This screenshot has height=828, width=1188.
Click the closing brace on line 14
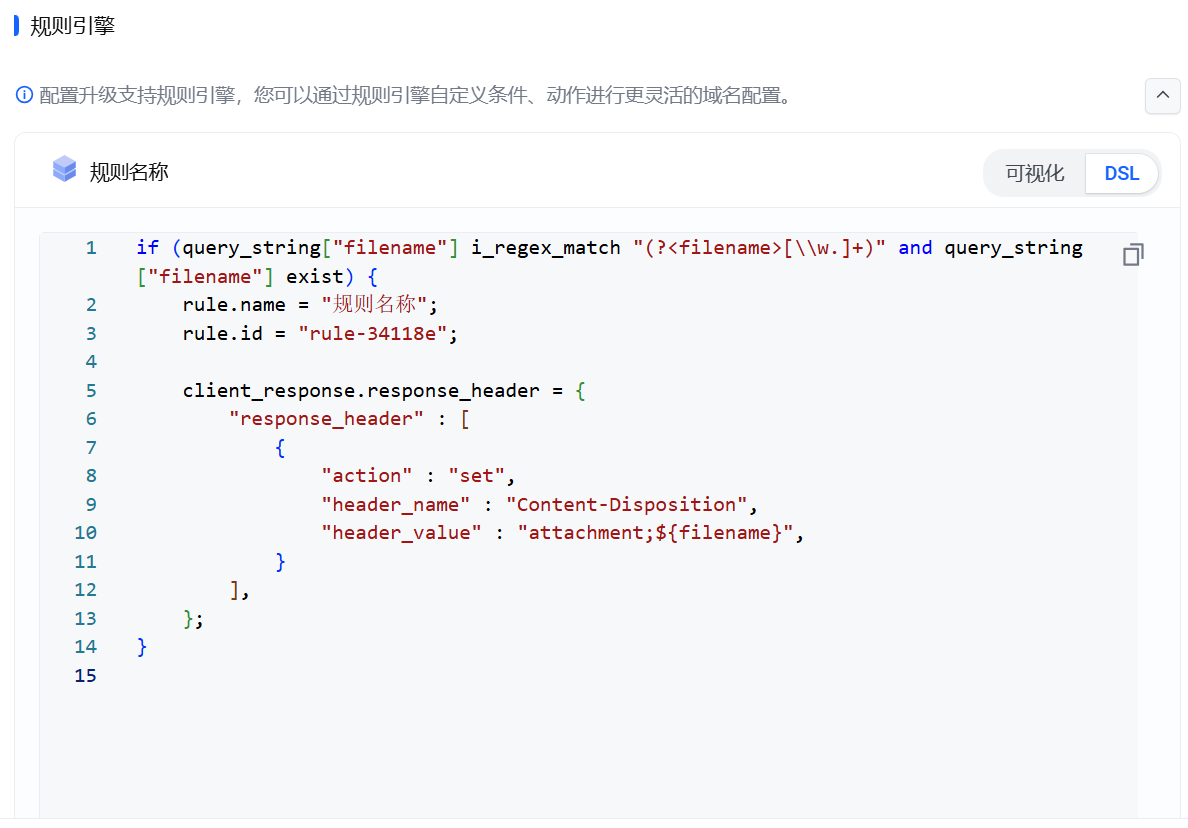point(142,647)
